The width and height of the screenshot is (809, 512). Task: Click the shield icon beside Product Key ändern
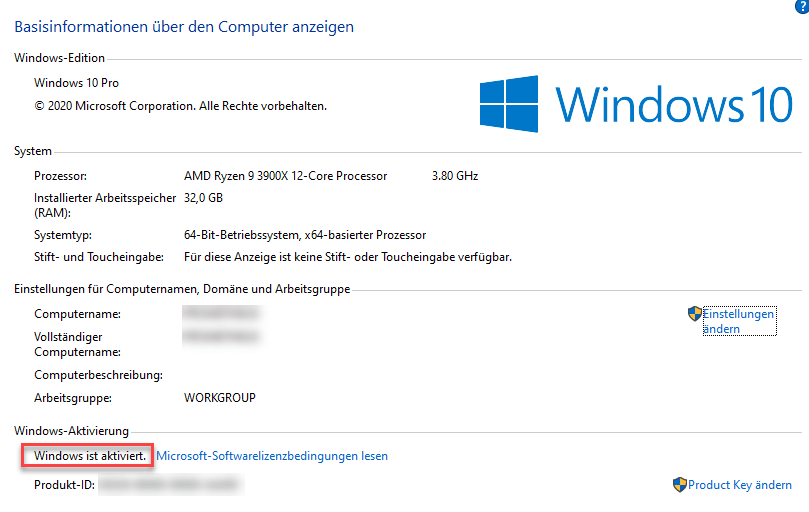679,484
